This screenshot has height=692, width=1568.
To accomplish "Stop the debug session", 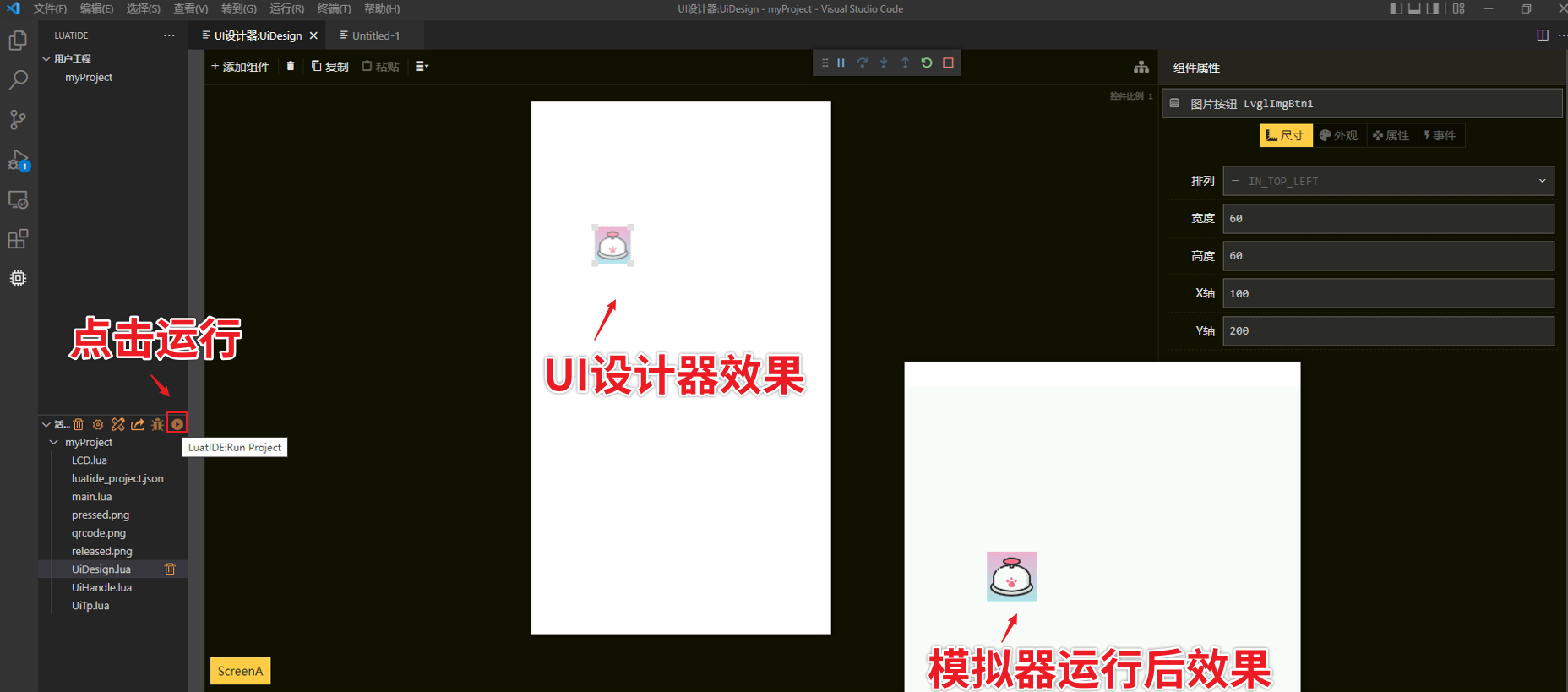I will 948,63.
